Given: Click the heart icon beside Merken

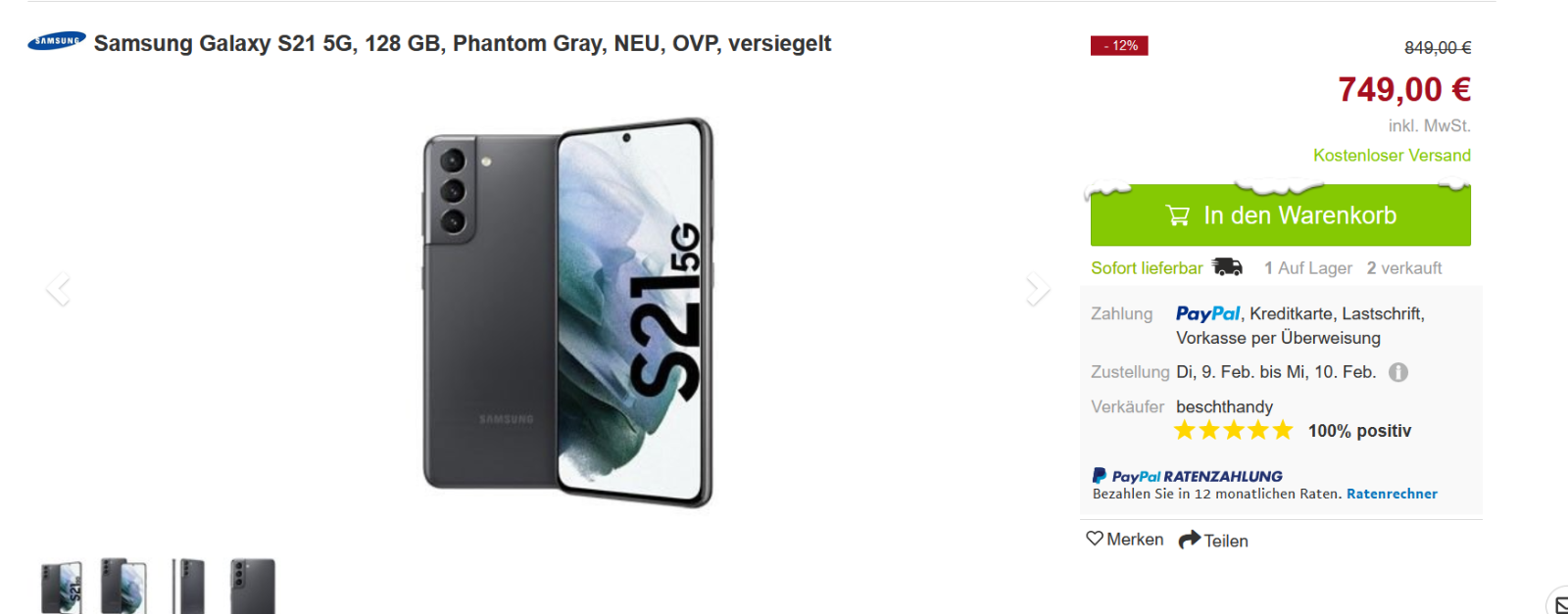Looking at the screenshot, I should (1095, 539).
